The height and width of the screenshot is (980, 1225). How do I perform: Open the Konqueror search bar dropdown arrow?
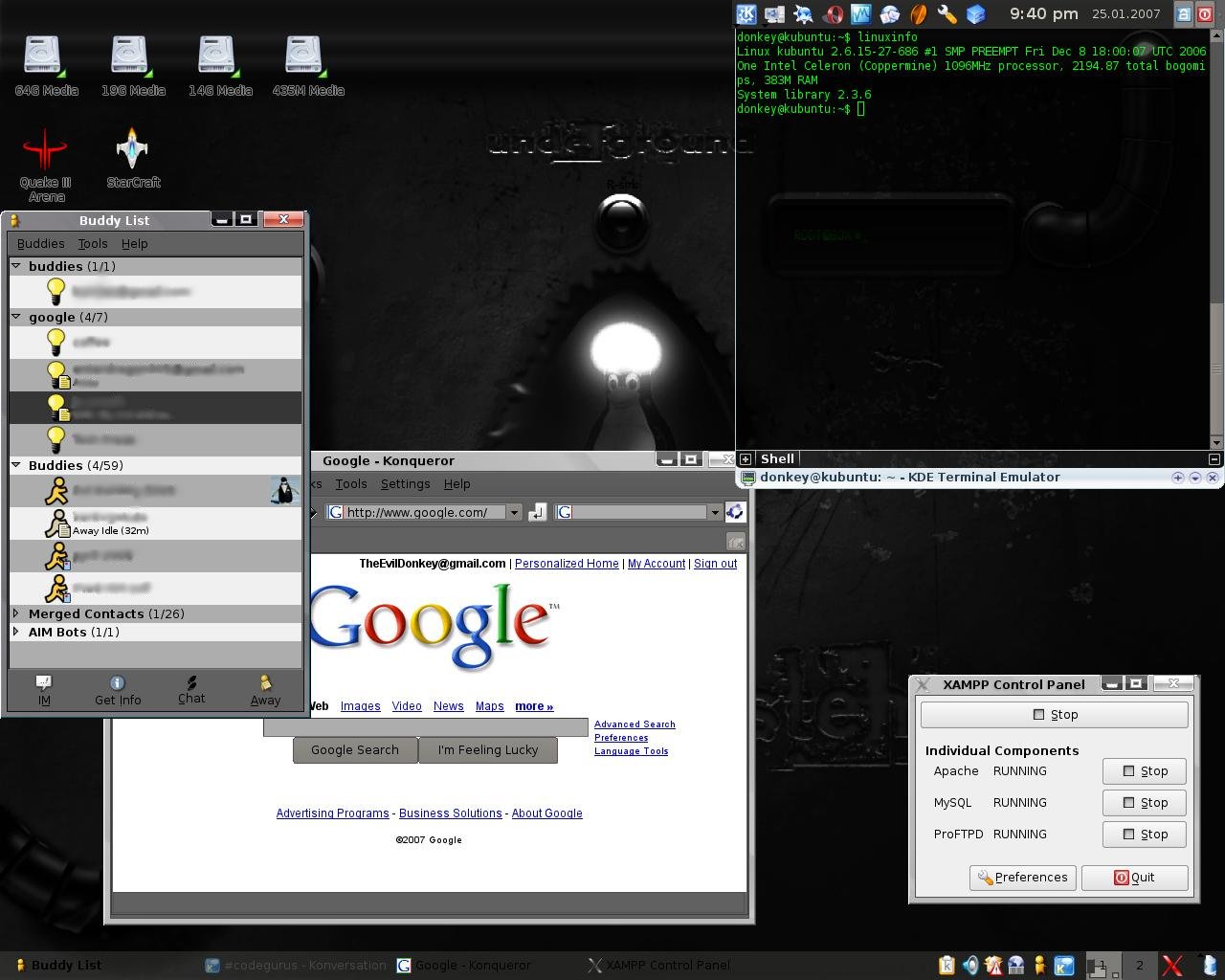(x=715, y=512)
